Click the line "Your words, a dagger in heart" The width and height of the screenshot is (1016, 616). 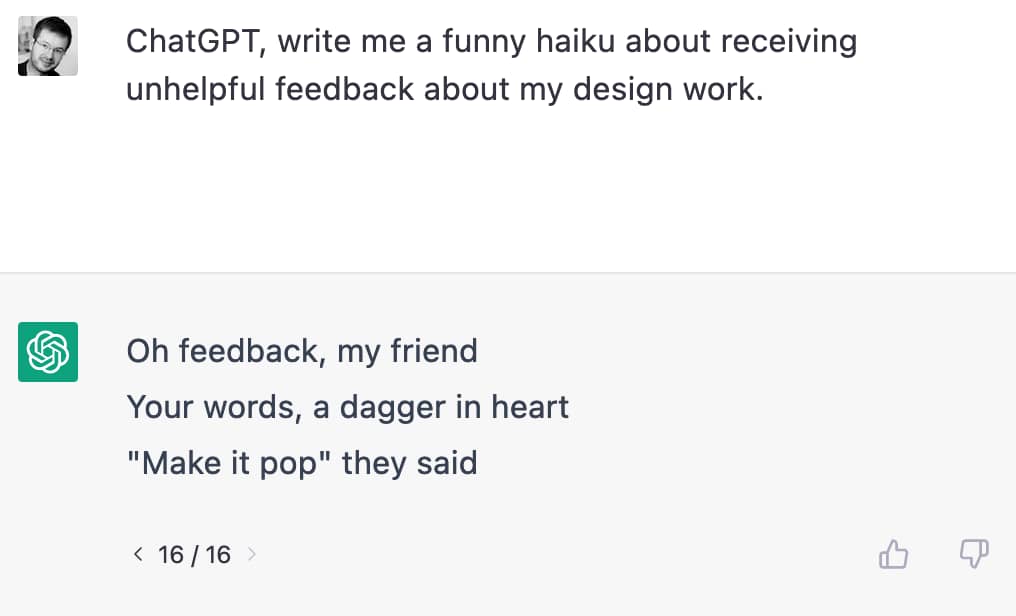coord(348,407)
